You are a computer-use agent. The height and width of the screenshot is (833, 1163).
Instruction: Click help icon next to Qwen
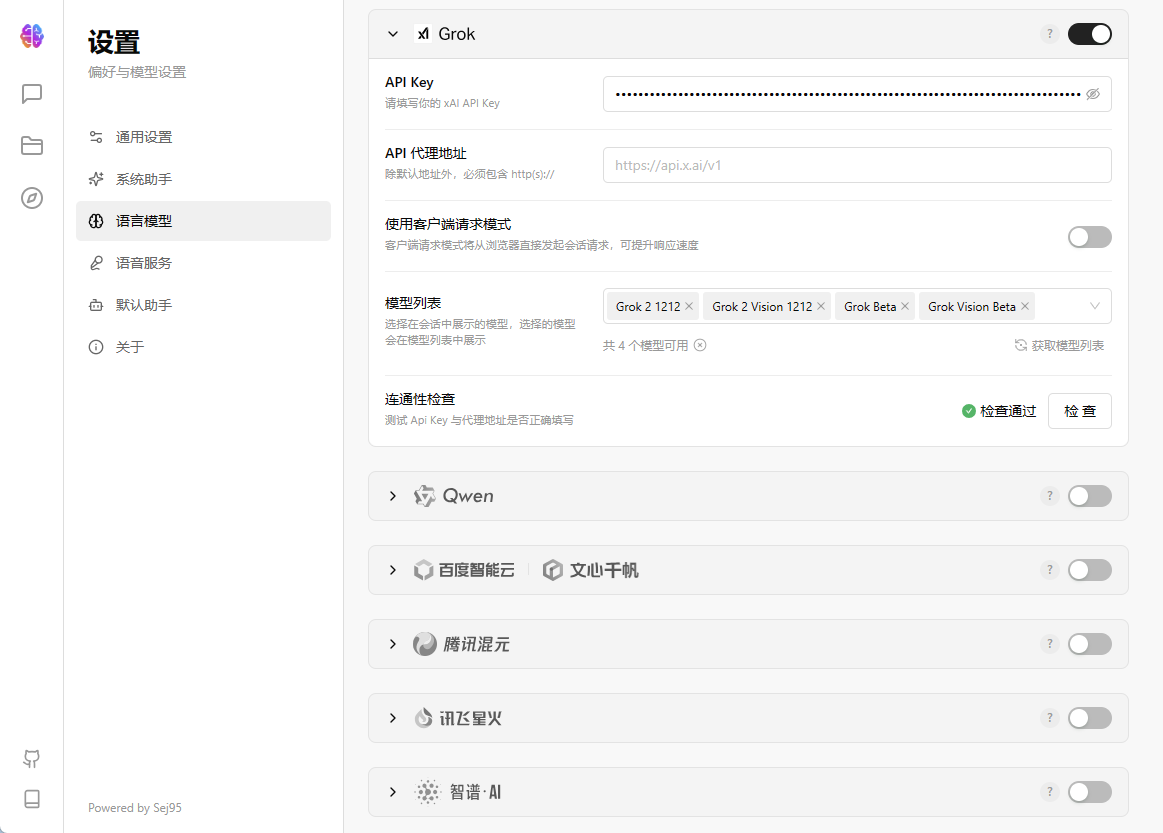coord(1050,495)
